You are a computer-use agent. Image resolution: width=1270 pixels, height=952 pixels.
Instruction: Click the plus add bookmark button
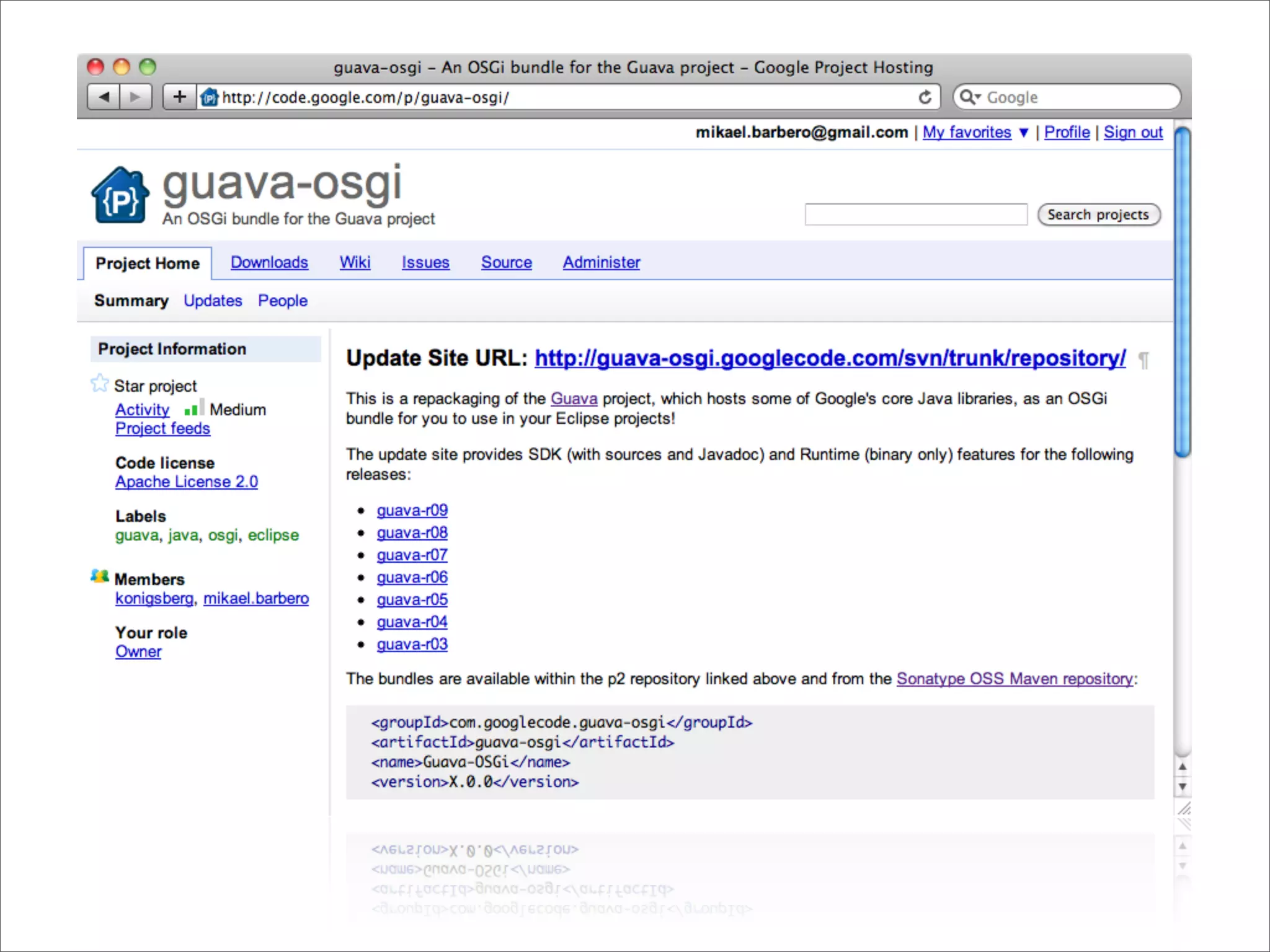(x=179, y=97)
